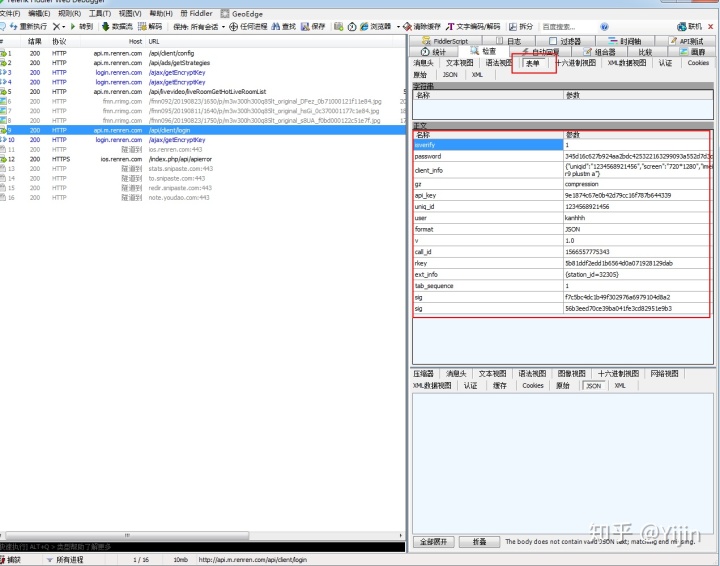This screenshot has width=720, height=566.
Task: Click the 查找 (Find) binoculars icon
Action: [275, 27]
